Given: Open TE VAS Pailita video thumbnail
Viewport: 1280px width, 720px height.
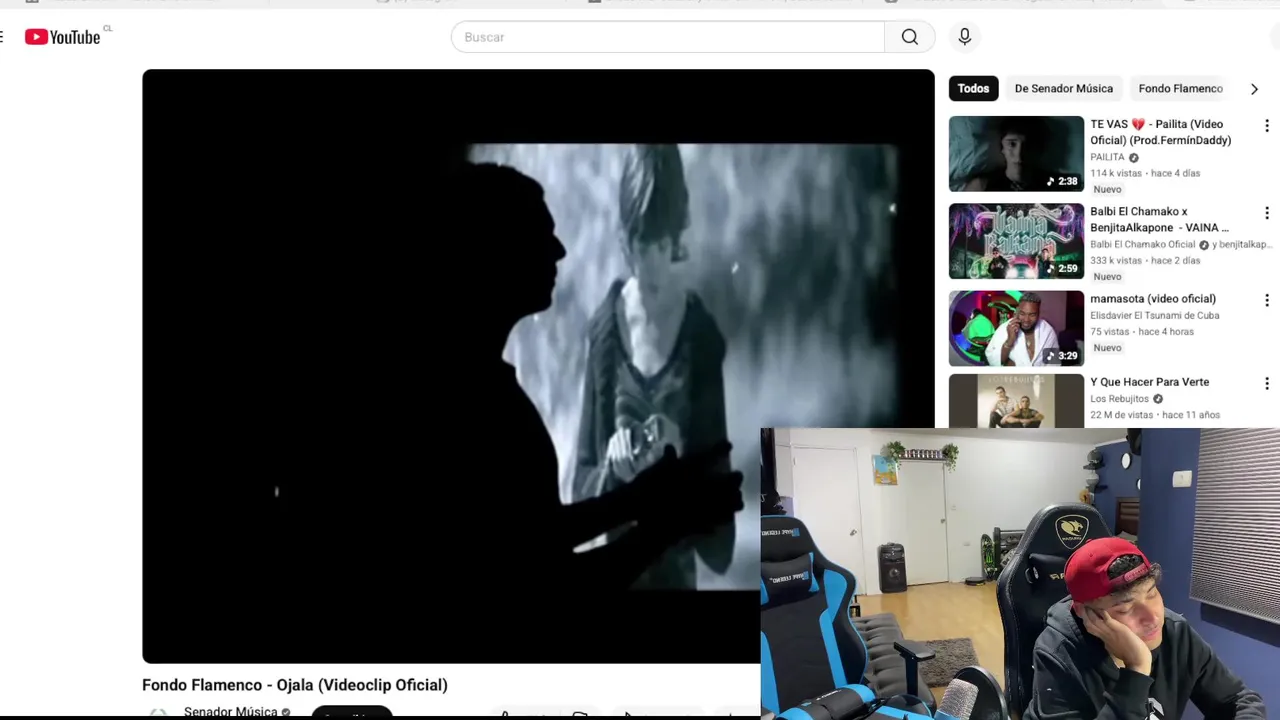Looking at the screenshot, I should tap(1016, 154).
